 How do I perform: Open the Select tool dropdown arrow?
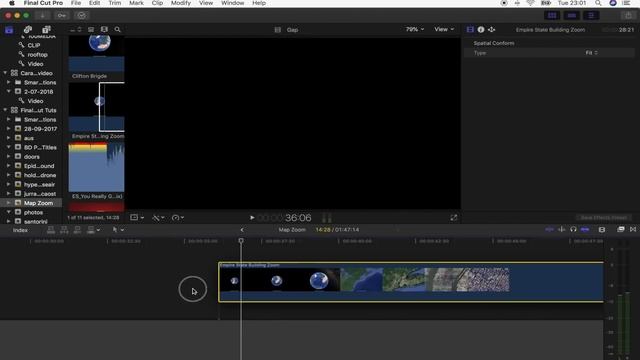click(122, 230)
